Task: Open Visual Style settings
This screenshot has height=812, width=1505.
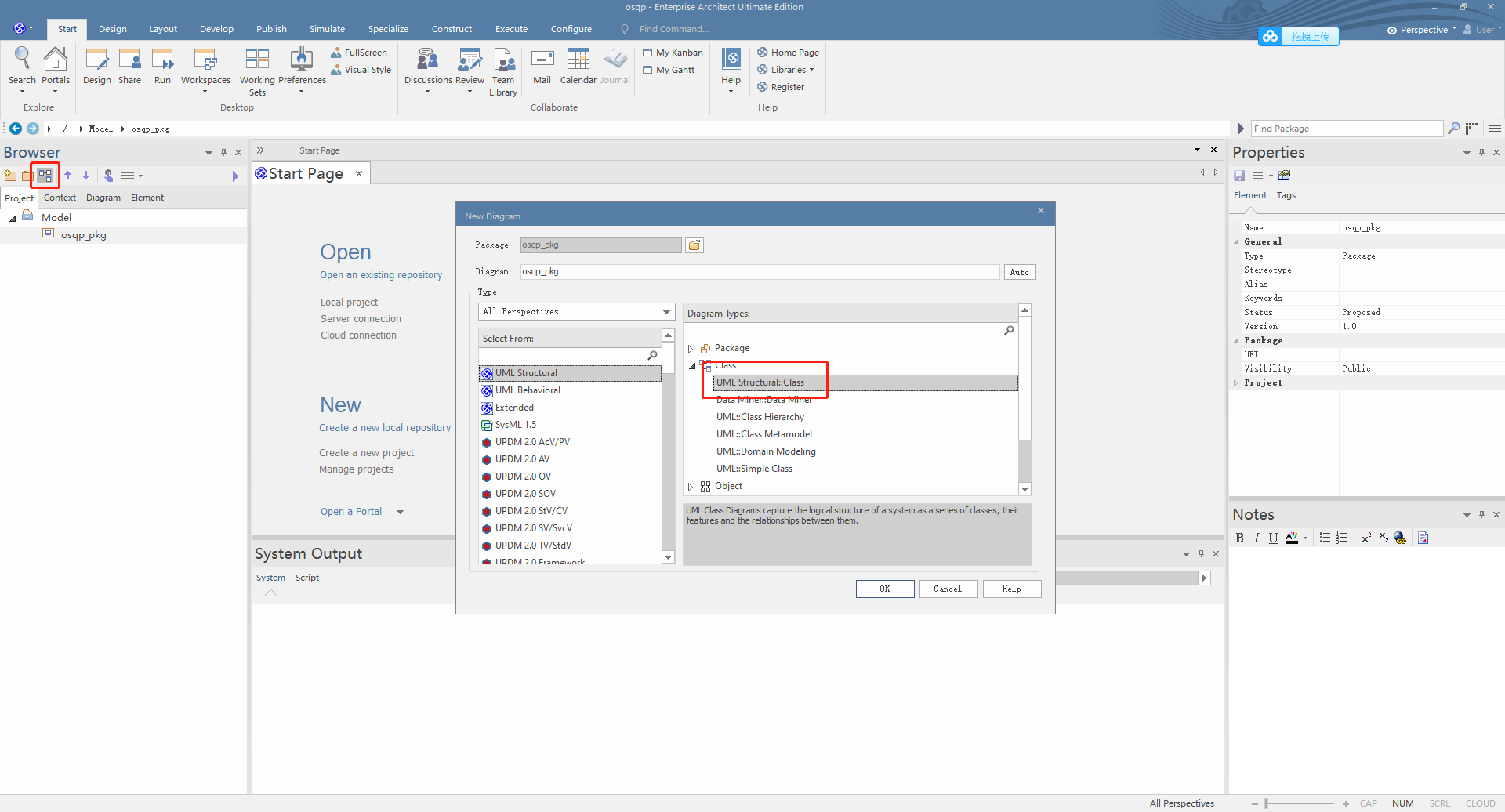Action: pyautogui.click(x=361, y=70)
